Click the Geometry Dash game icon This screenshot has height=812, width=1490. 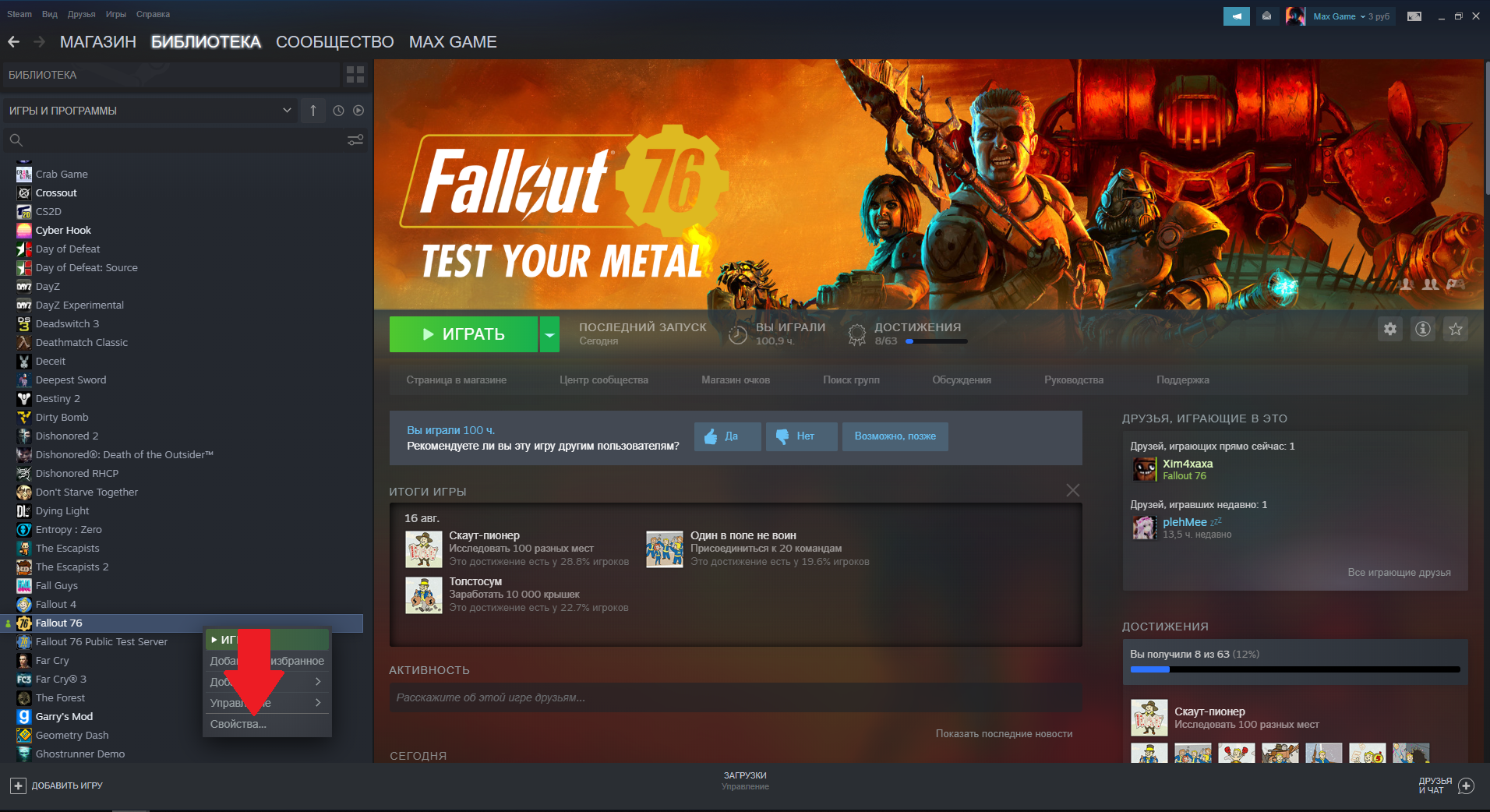(24, 736)
